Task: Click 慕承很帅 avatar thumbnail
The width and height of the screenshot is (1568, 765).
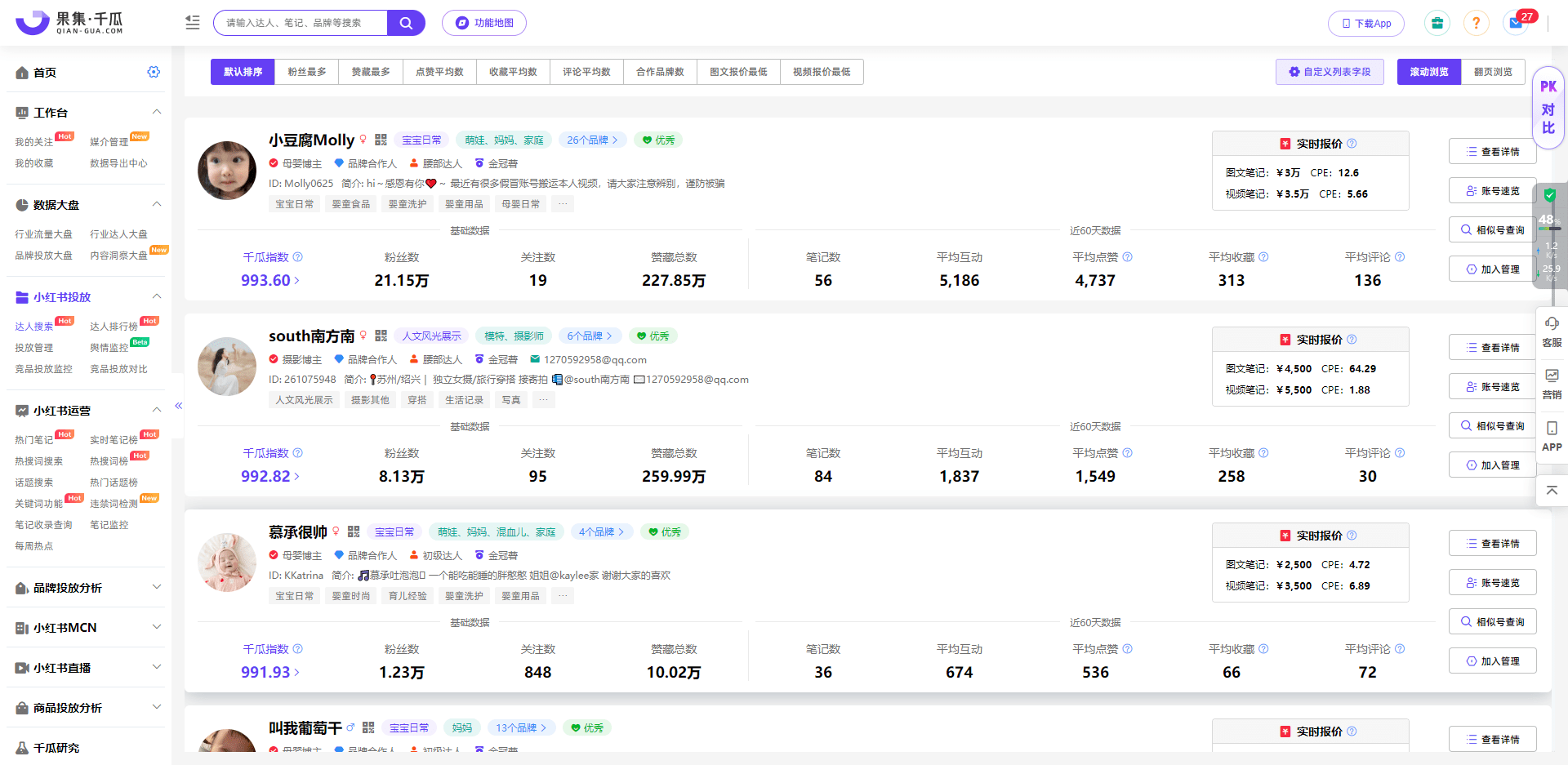Action: point(227,562)
